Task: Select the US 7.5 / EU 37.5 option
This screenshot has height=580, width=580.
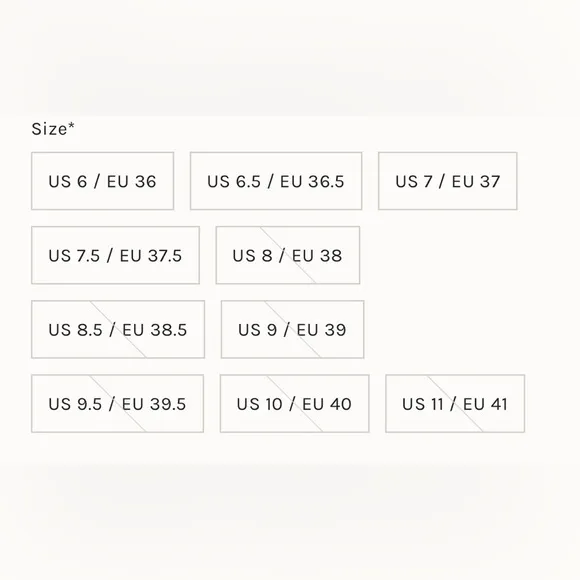Action: click(x=115, y=255)
